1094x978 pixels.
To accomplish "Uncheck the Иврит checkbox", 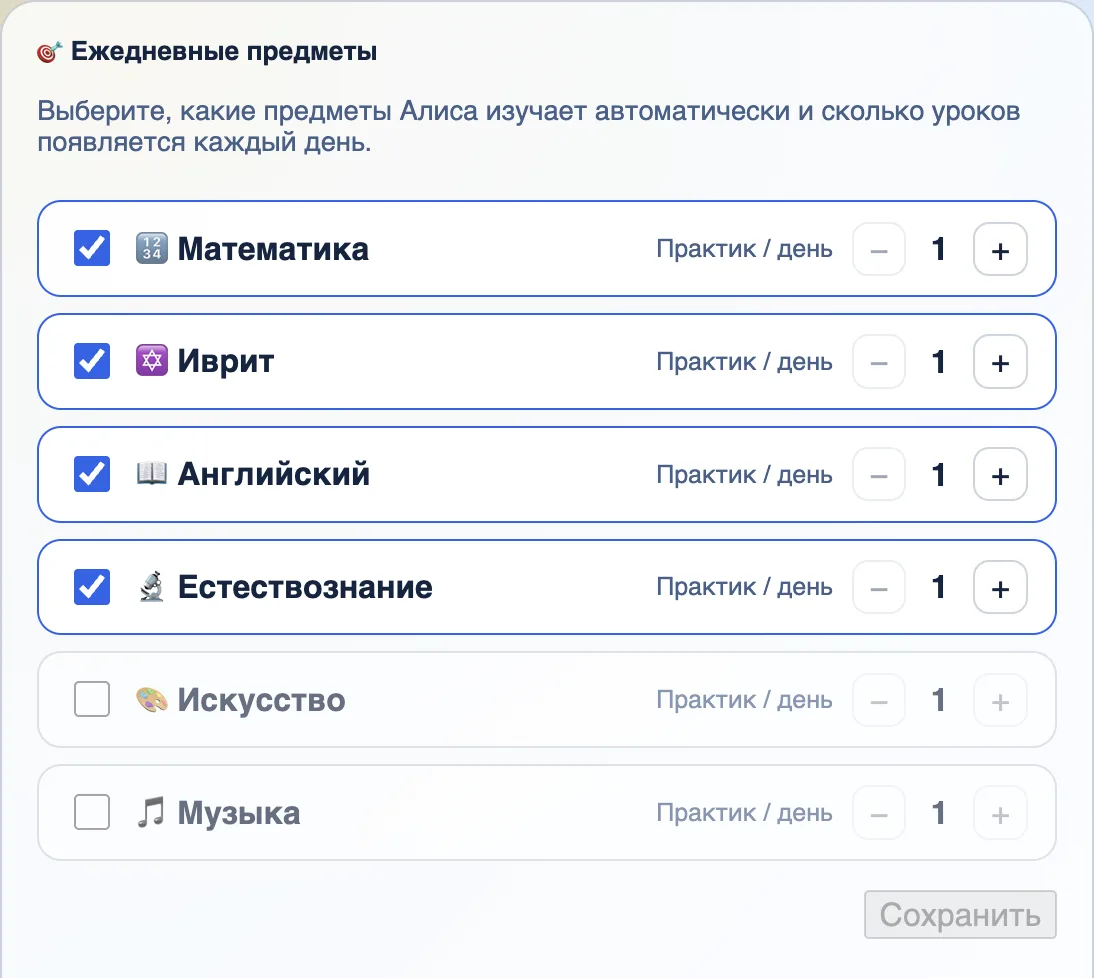I will [x=92, y=361].
